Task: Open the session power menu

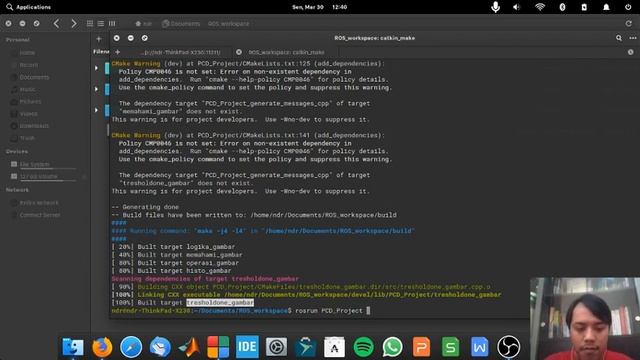Action: (x=628, y=7)
